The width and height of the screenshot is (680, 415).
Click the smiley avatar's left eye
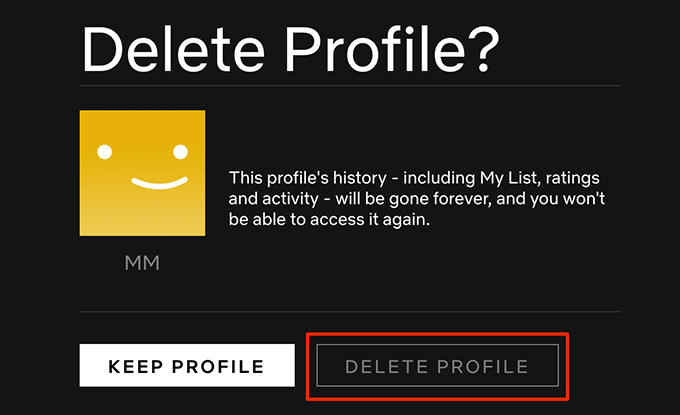[x=105, y=152]
